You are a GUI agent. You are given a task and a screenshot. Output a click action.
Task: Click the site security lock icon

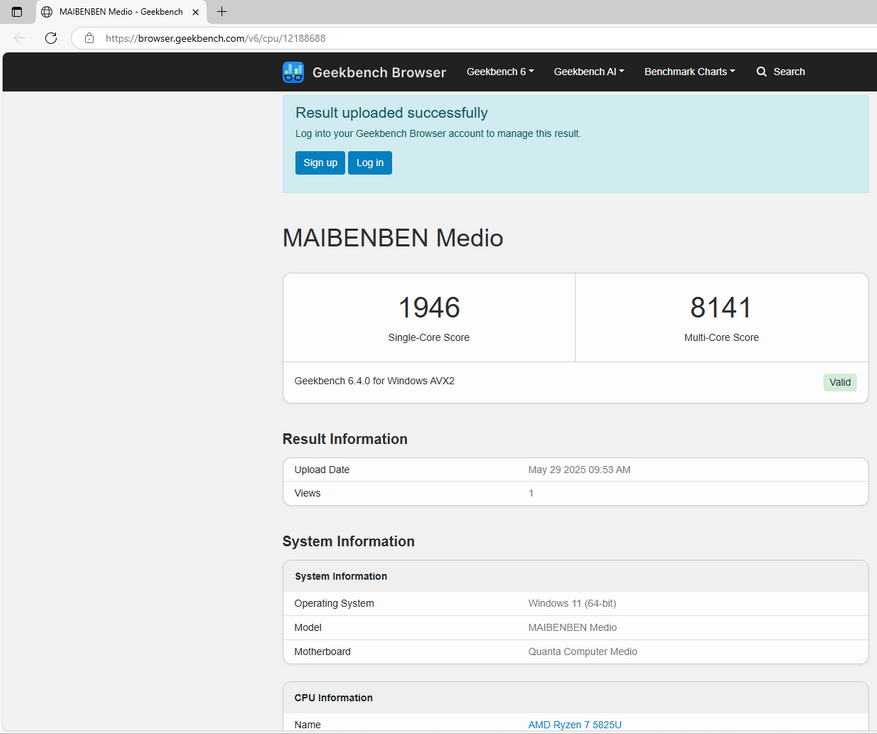pyautogui.click(x=89, y=38)
